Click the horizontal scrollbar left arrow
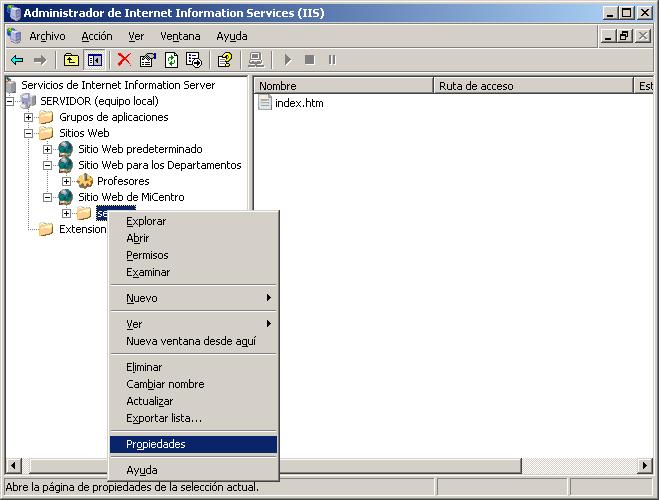The height and width of the screenshot is (500, 659). (13, 466)
